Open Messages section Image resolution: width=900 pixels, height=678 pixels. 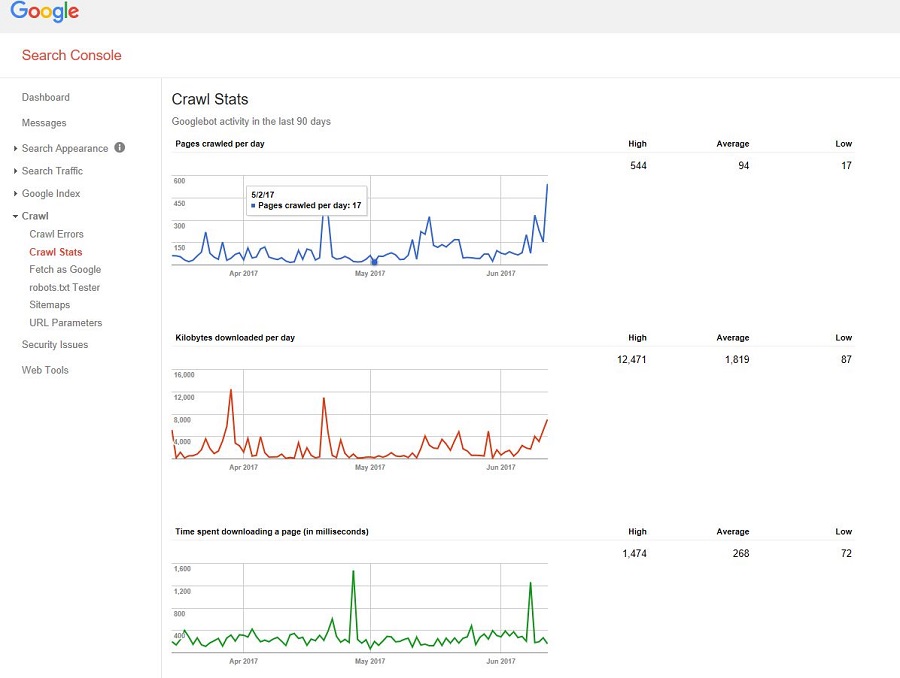pyautogui.click(x=44, y=123)
